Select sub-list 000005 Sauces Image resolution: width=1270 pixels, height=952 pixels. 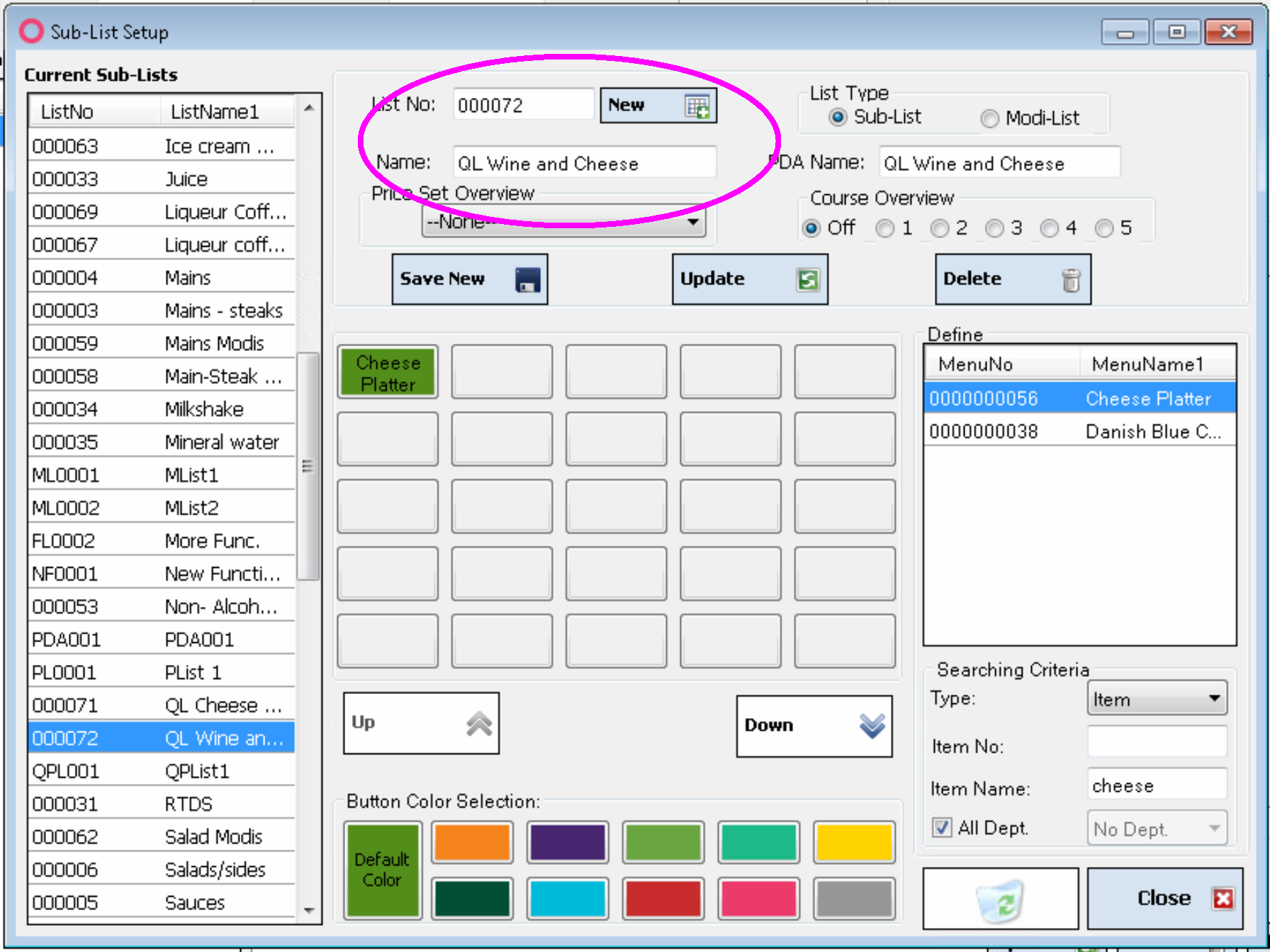click(162, 902)
